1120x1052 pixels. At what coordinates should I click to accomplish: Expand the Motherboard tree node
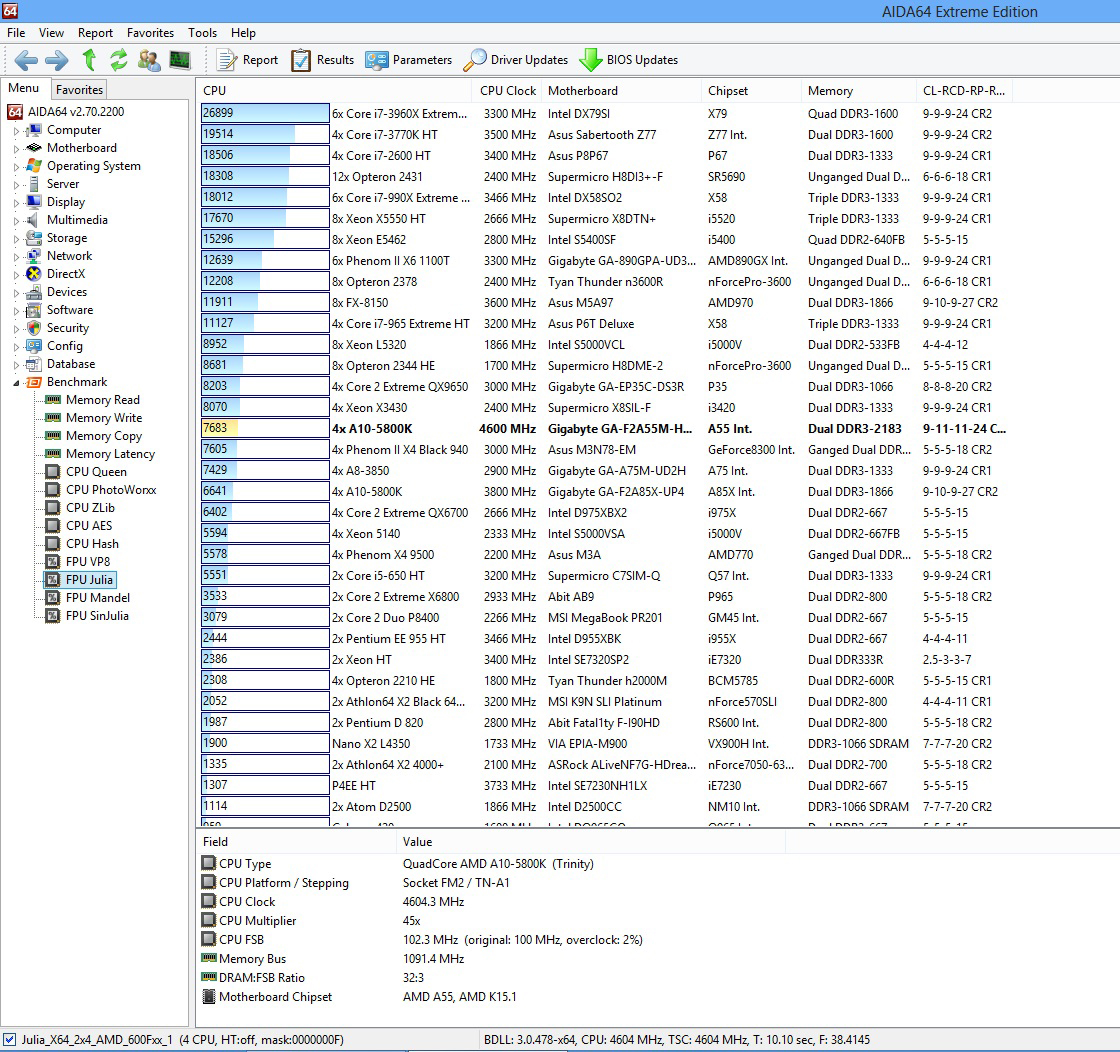pyautogui.click(x=16, y=149)
